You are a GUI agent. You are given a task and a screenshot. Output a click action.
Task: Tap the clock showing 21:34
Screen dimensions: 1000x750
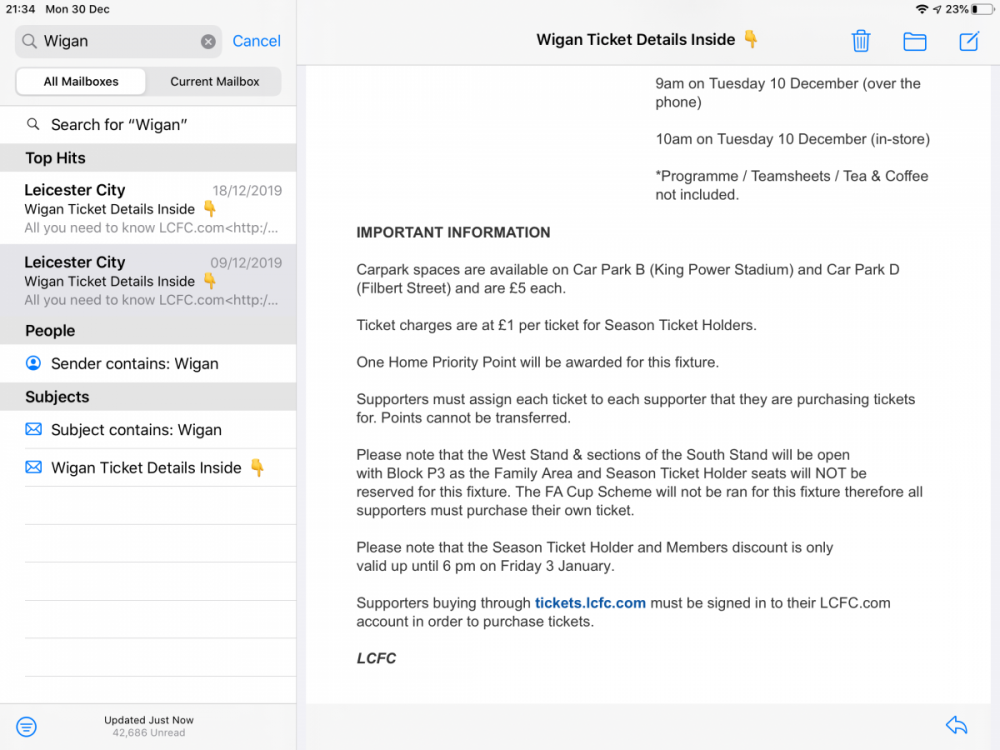point(20,9)
